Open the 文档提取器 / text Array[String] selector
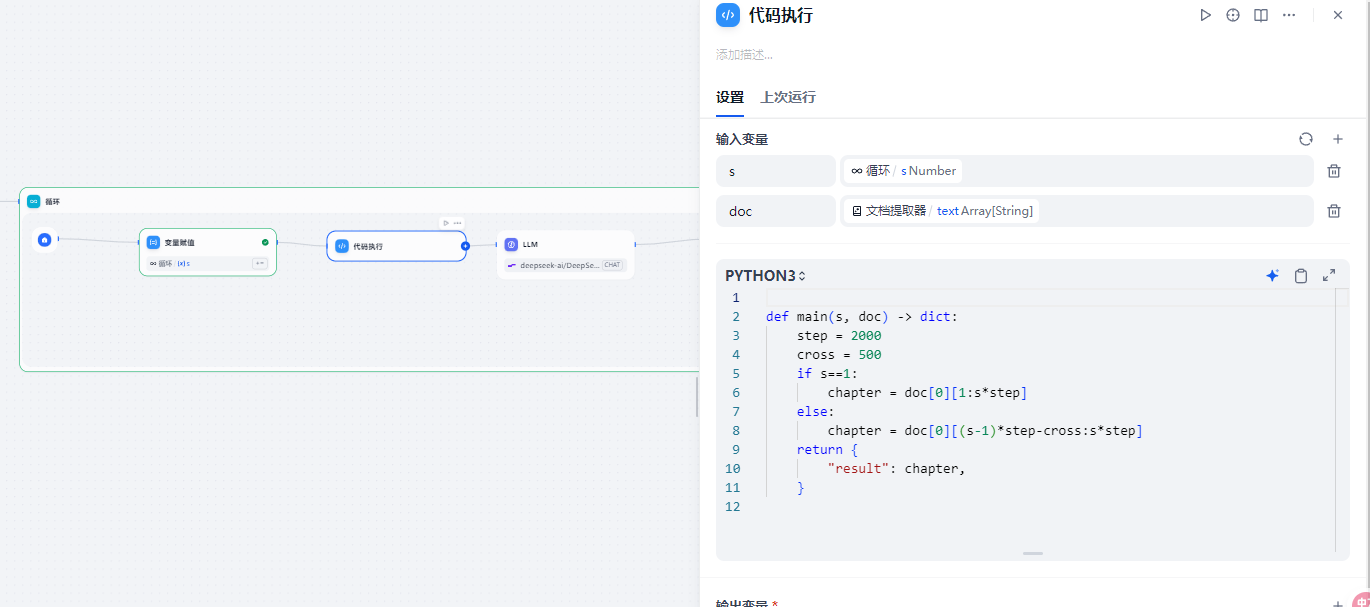This screenshot has height=607, width=1370. click(x=1077, y=211)
